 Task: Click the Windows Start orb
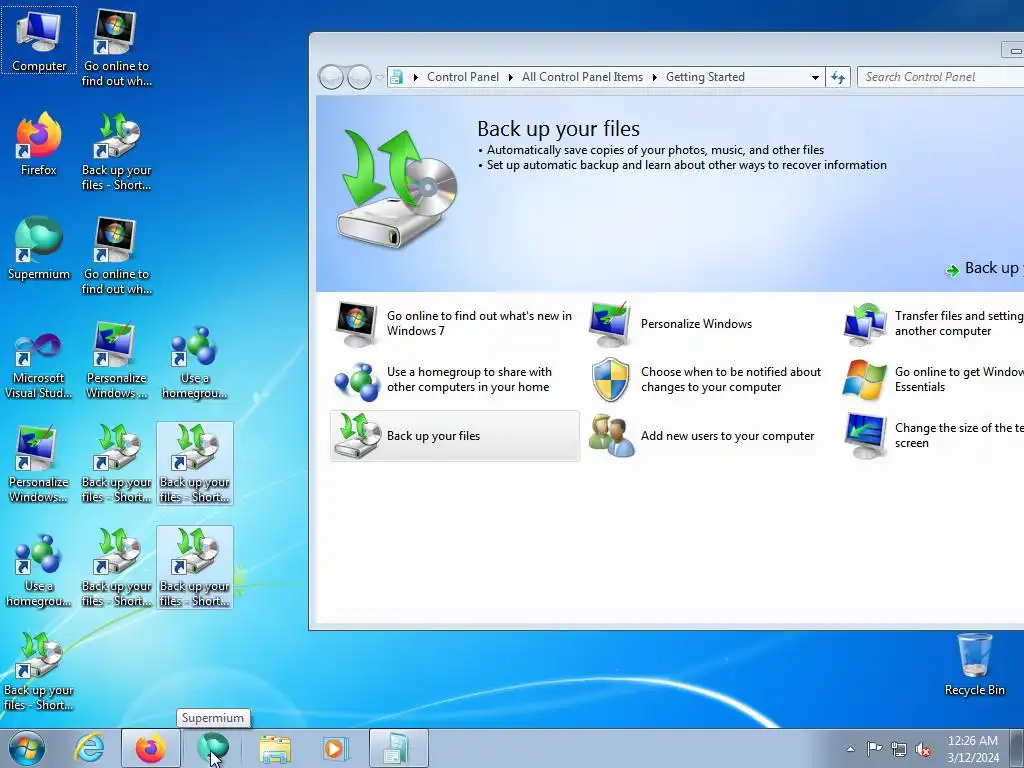coord(26,748)
